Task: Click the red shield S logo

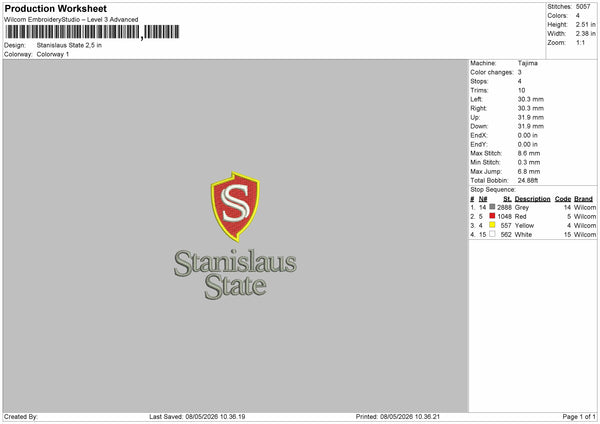Action: click(235, 207)
